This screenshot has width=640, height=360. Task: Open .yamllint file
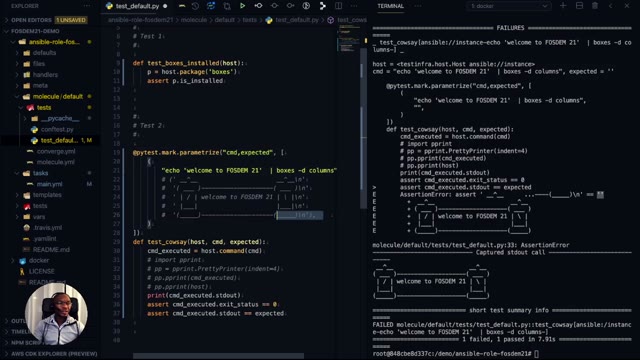click(45, 239)
